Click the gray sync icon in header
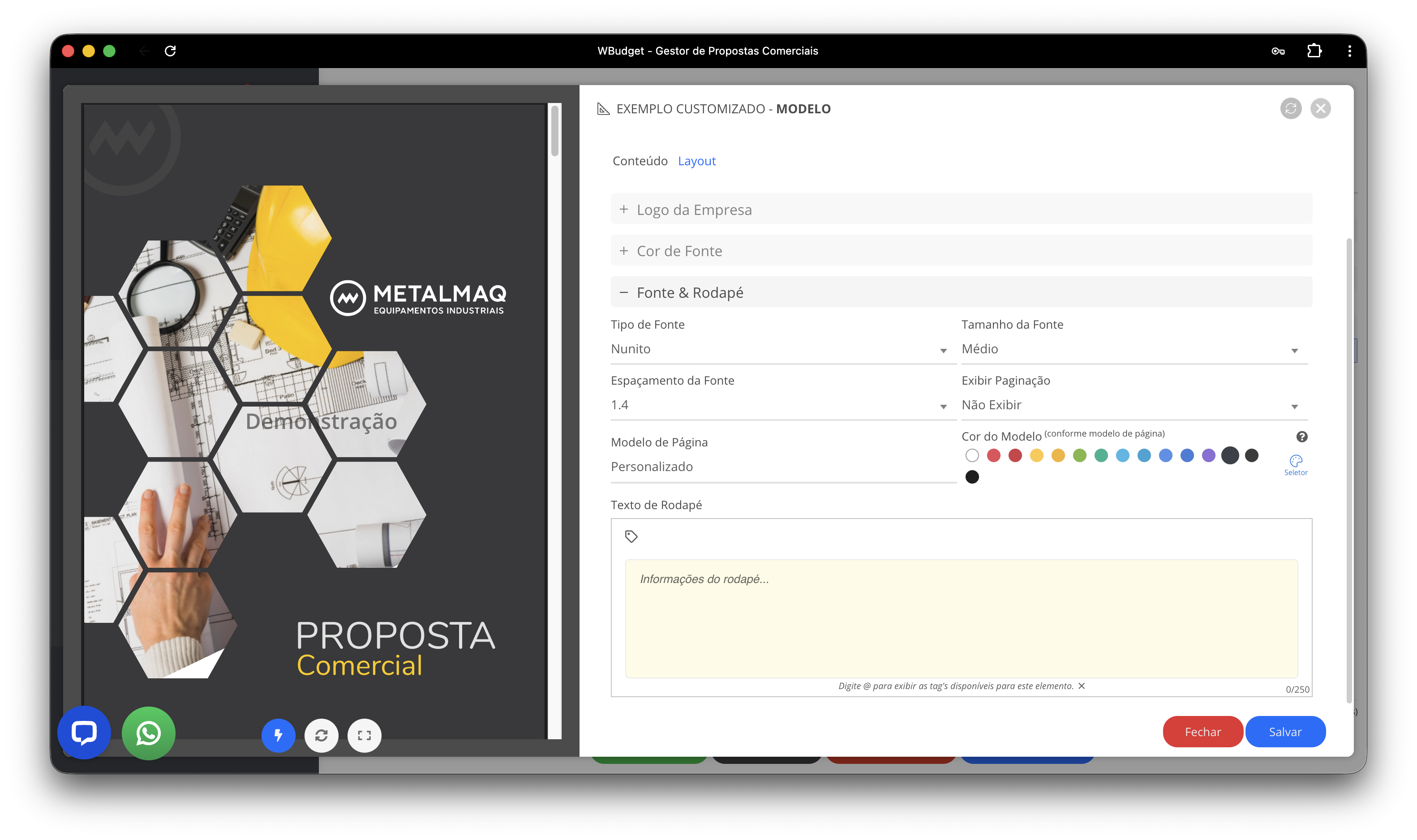This screenshot has height=840, width=1417. point(1290,108)
